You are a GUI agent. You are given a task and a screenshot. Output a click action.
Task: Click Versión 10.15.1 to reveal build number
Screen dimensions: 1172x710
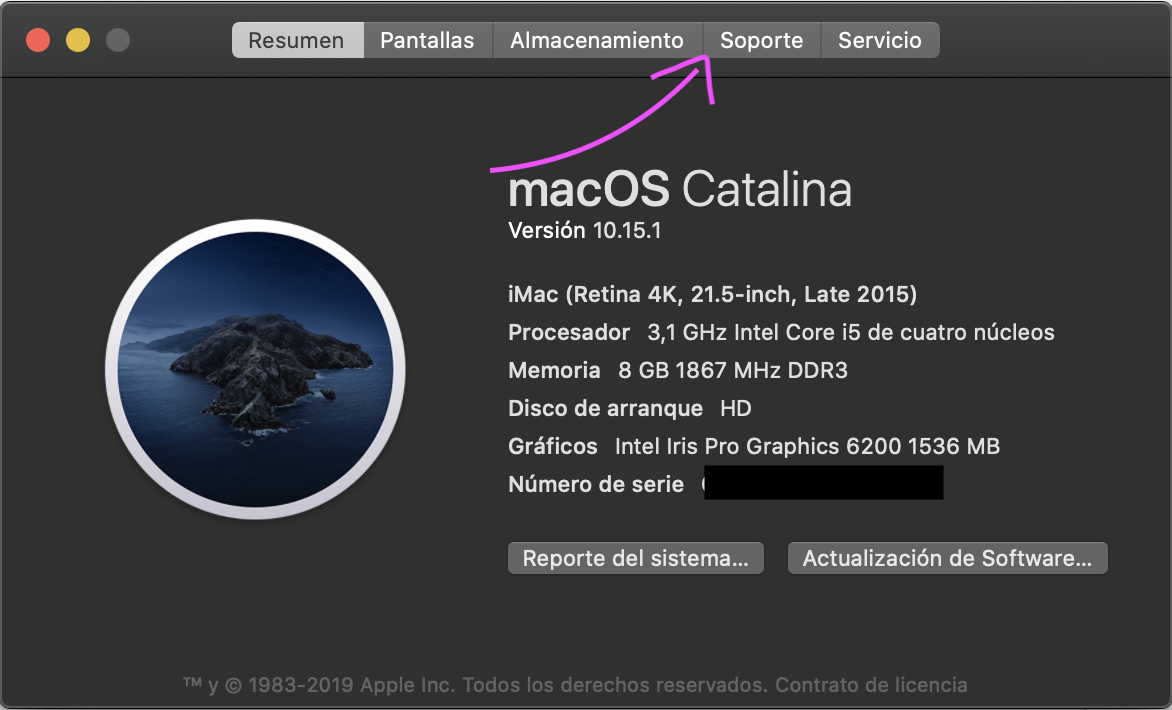[585, 231]
